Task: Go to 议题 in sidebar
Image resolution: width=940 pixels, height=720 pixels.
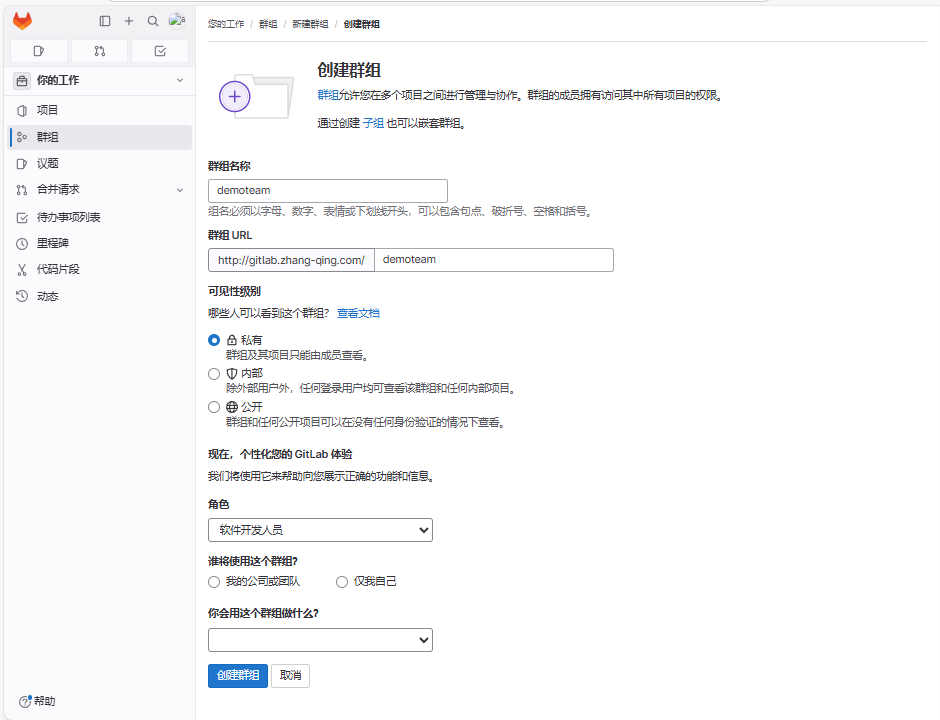Action: click(101, 164)
